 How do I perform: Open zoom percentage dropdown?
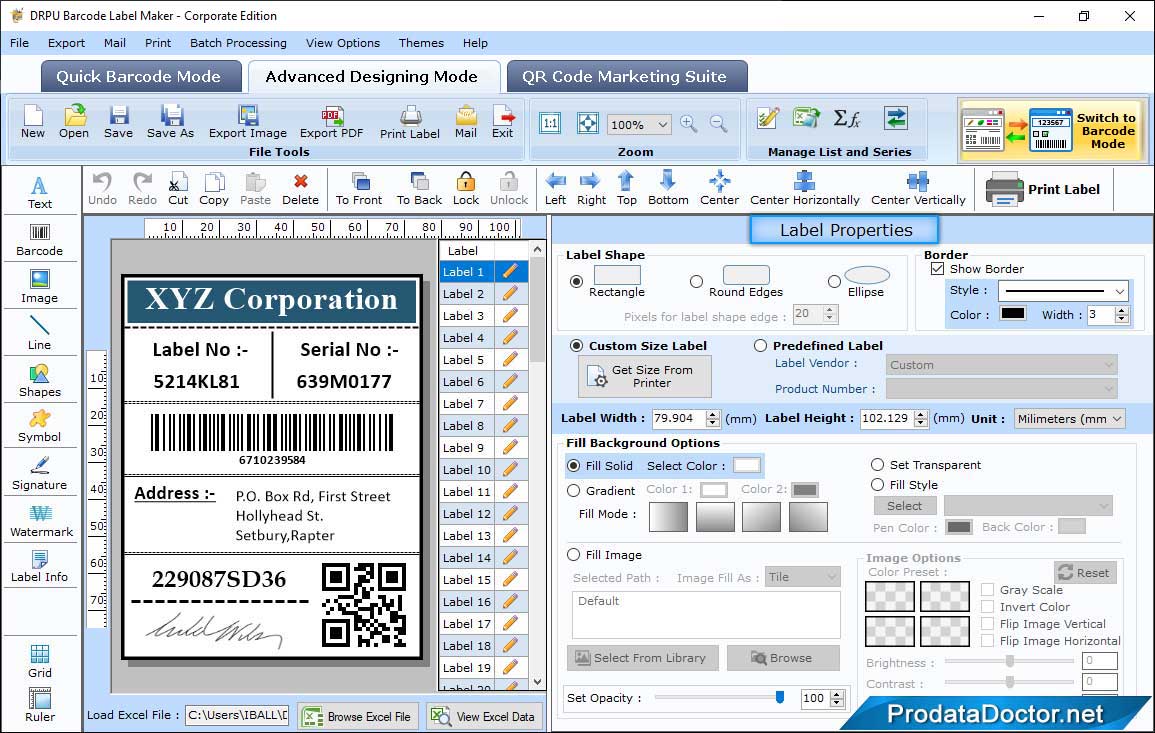click(x=662, y=124)
